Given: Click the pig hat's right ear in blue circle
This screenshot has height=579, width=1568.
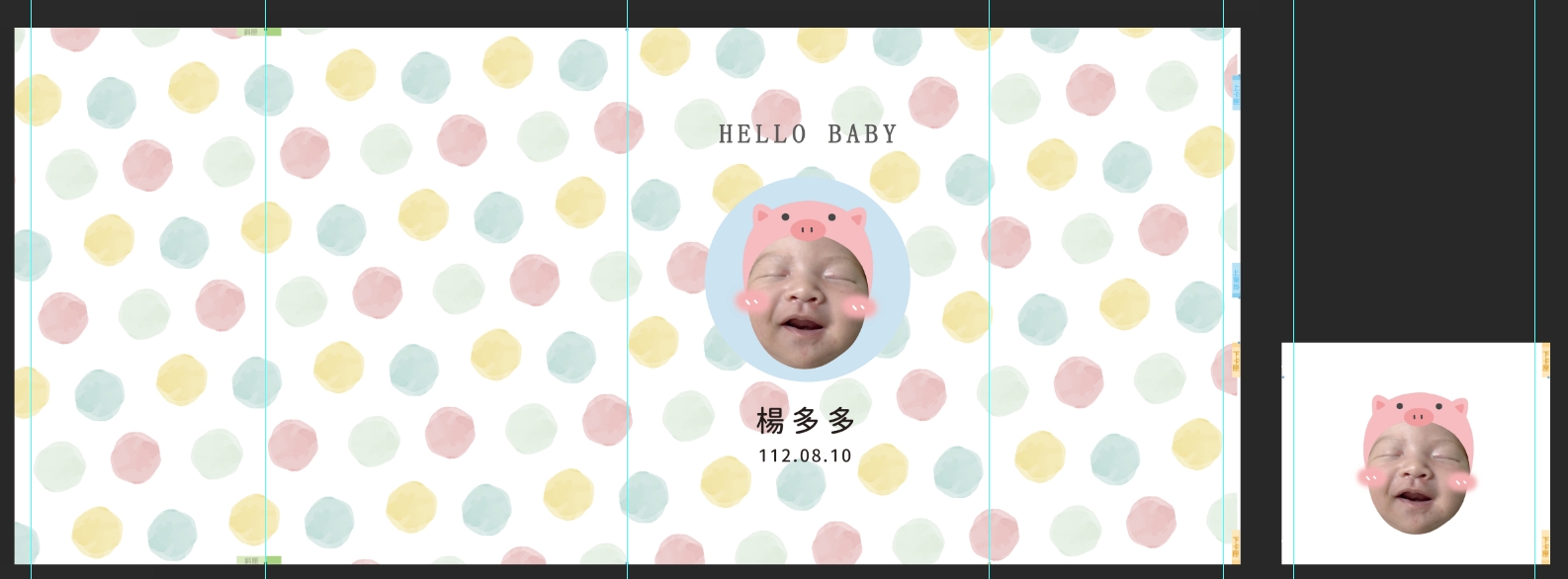Looking at the screenshot, I should pos(854,218).
